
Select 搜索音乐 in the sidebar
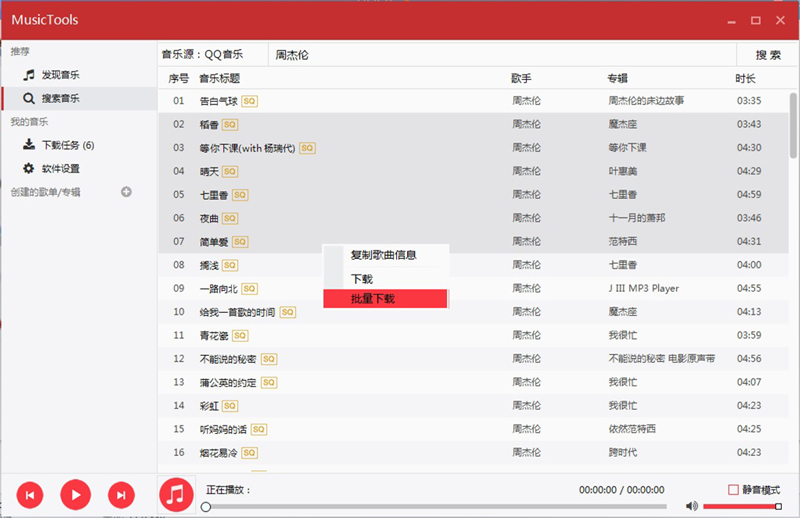coord(79,98)
